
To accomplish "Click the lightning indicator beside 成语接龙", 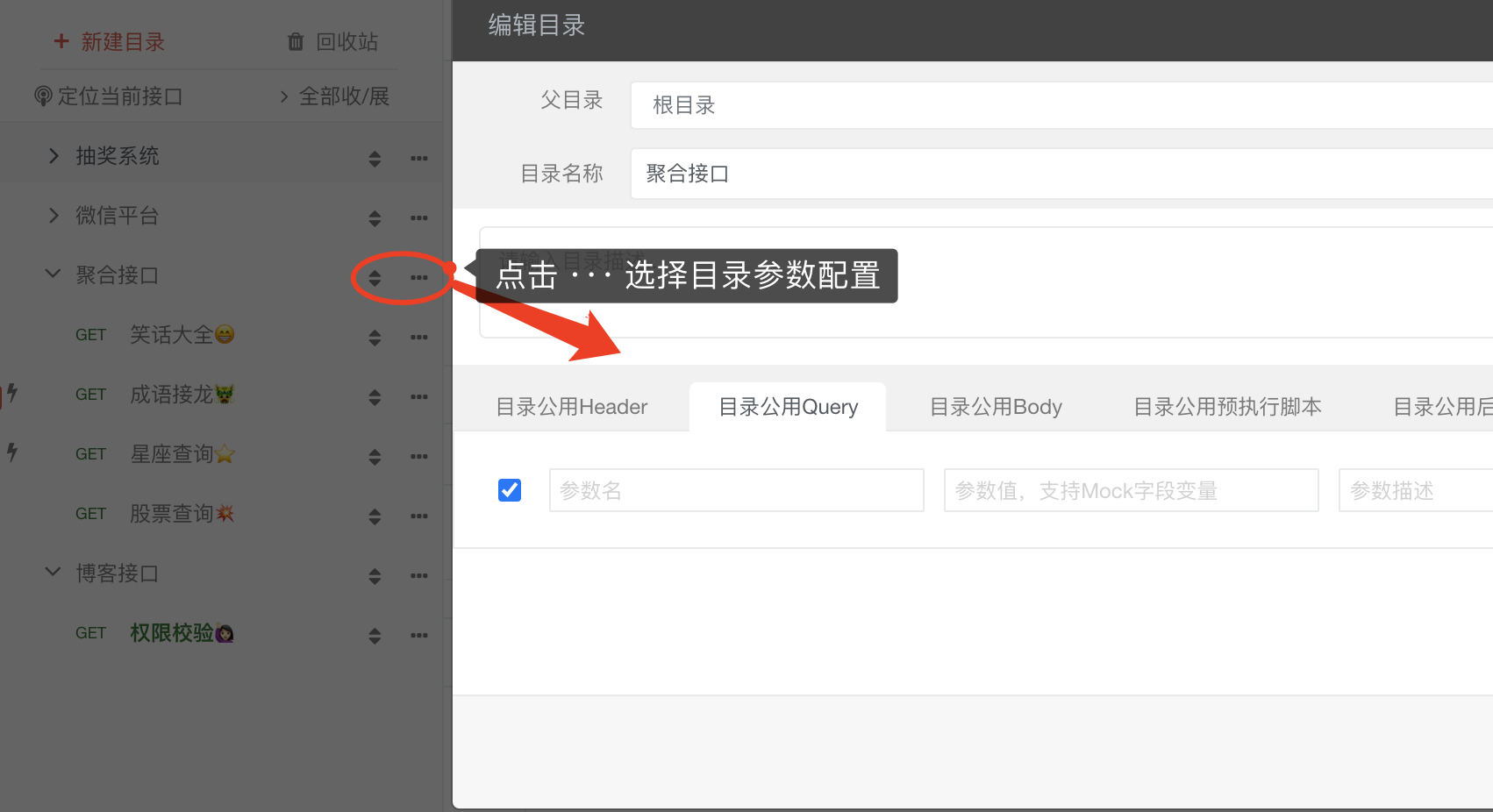I will pyautogui.click(x=11, y=395).
